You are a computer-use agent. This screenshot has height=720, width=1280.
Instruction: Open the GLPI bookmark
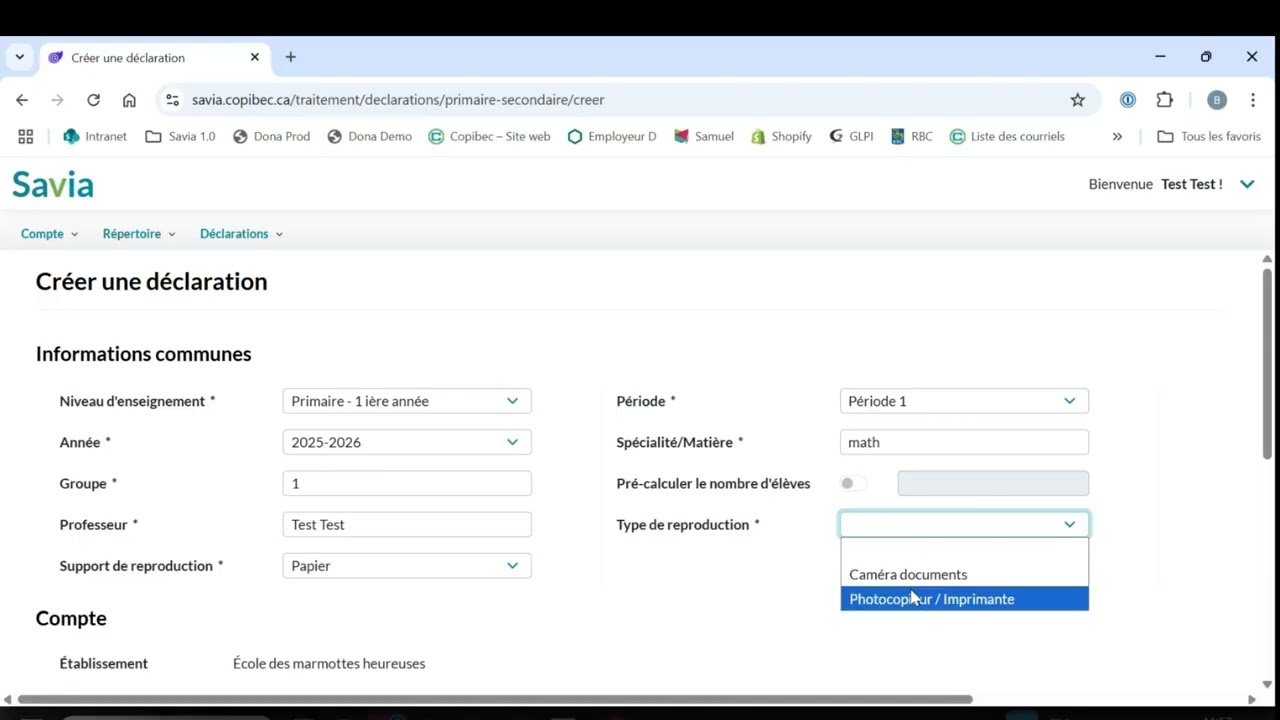[851, 136]
